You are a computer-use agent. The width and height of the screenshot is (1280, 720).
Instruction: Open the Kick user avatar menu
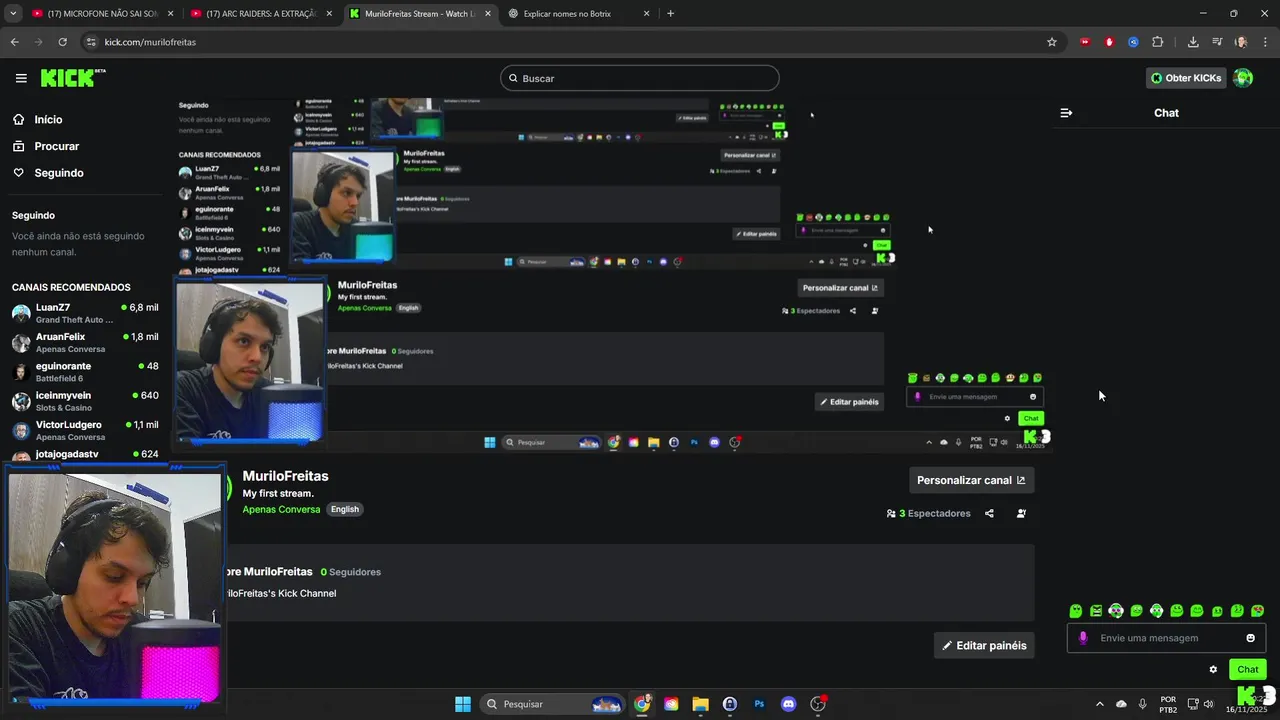pos(1243,78)
